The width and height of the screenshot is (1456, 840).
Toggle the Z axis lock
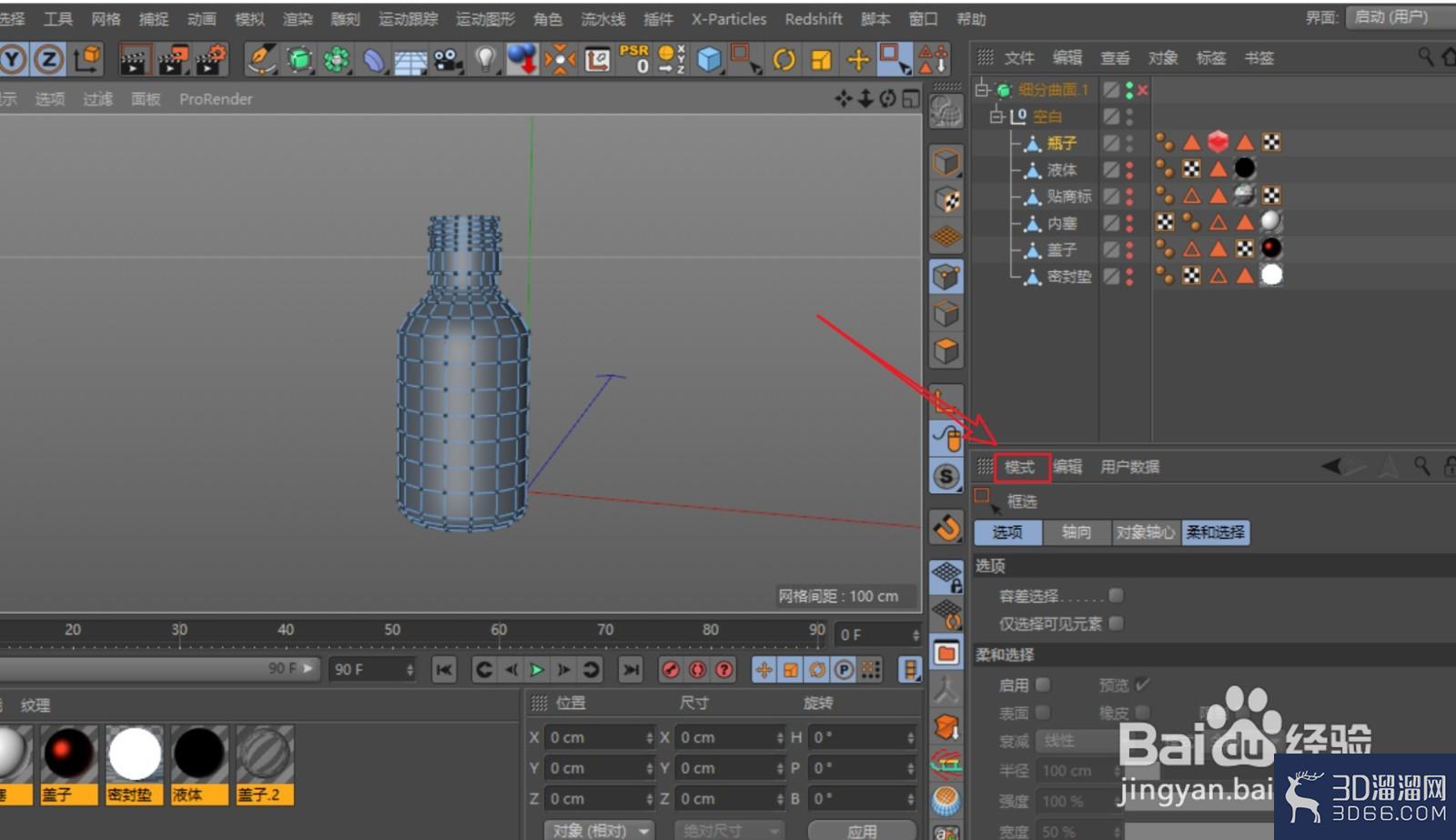point(48,60)
